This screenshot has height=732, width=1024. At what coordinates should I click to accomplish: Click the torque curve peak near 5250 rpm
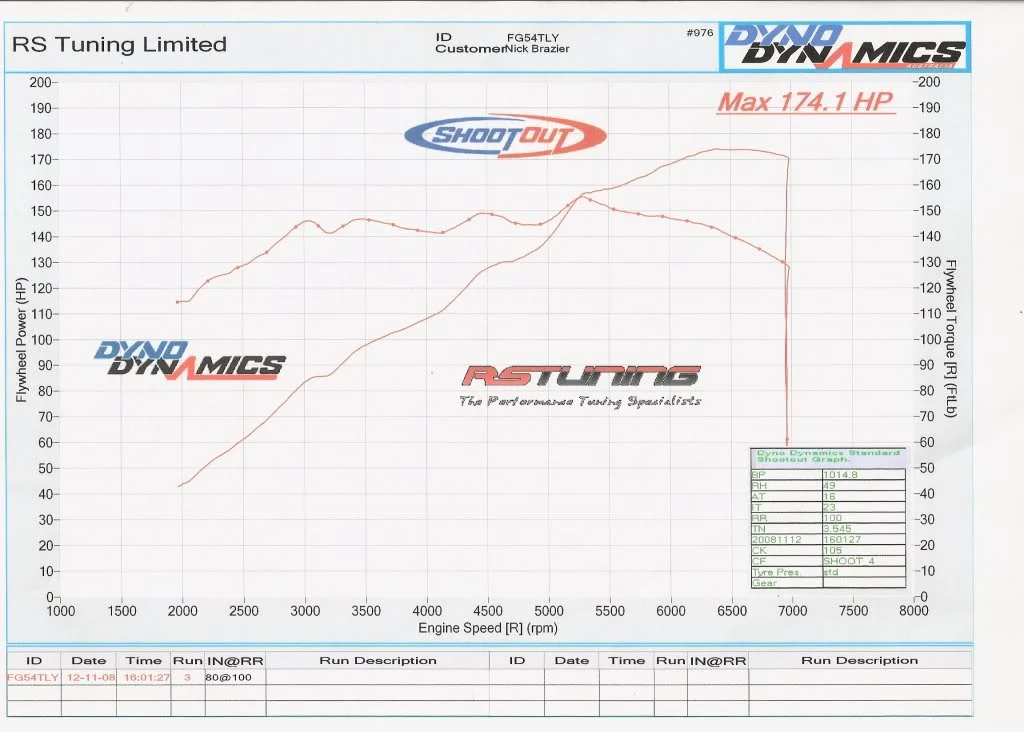pyautogui.click(x=580, y=196)
